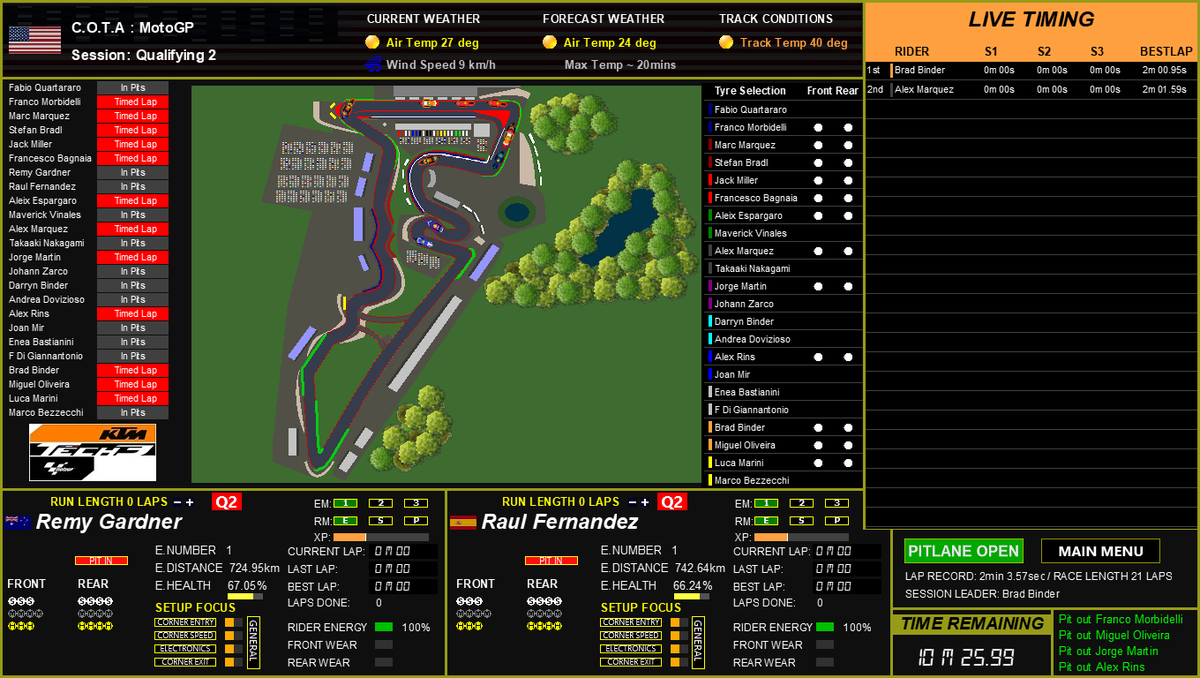Click Brad Binder's rear tyre dot
The height and width of the screenshot is (678, 1200).
847,427
